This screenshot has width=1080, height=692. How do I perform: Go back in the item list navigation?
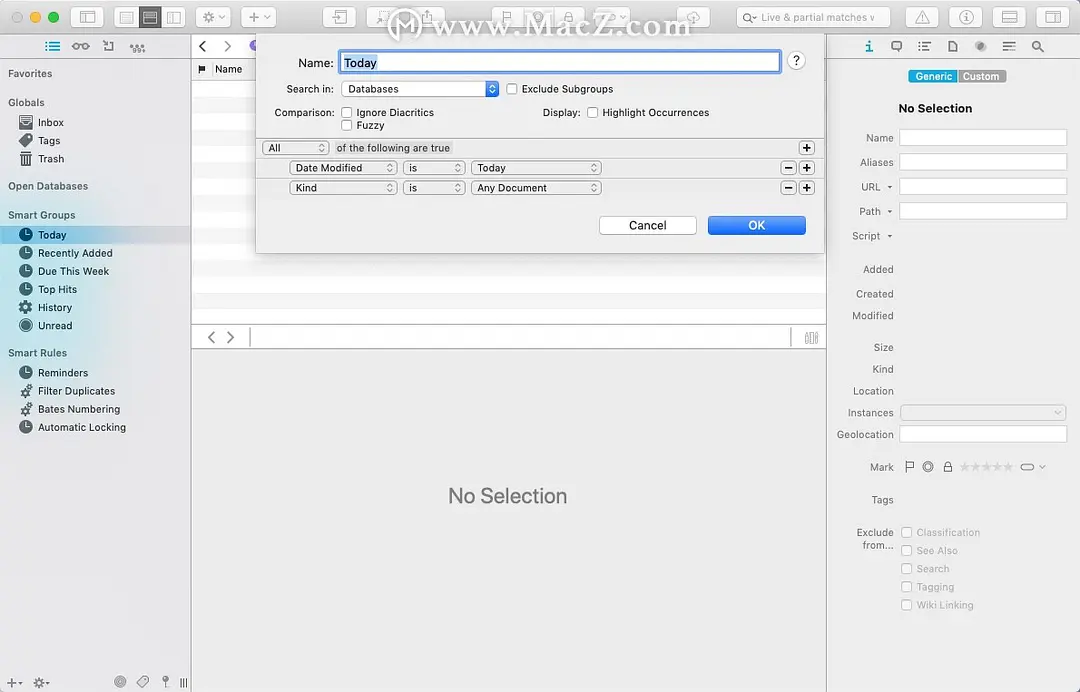202,46
